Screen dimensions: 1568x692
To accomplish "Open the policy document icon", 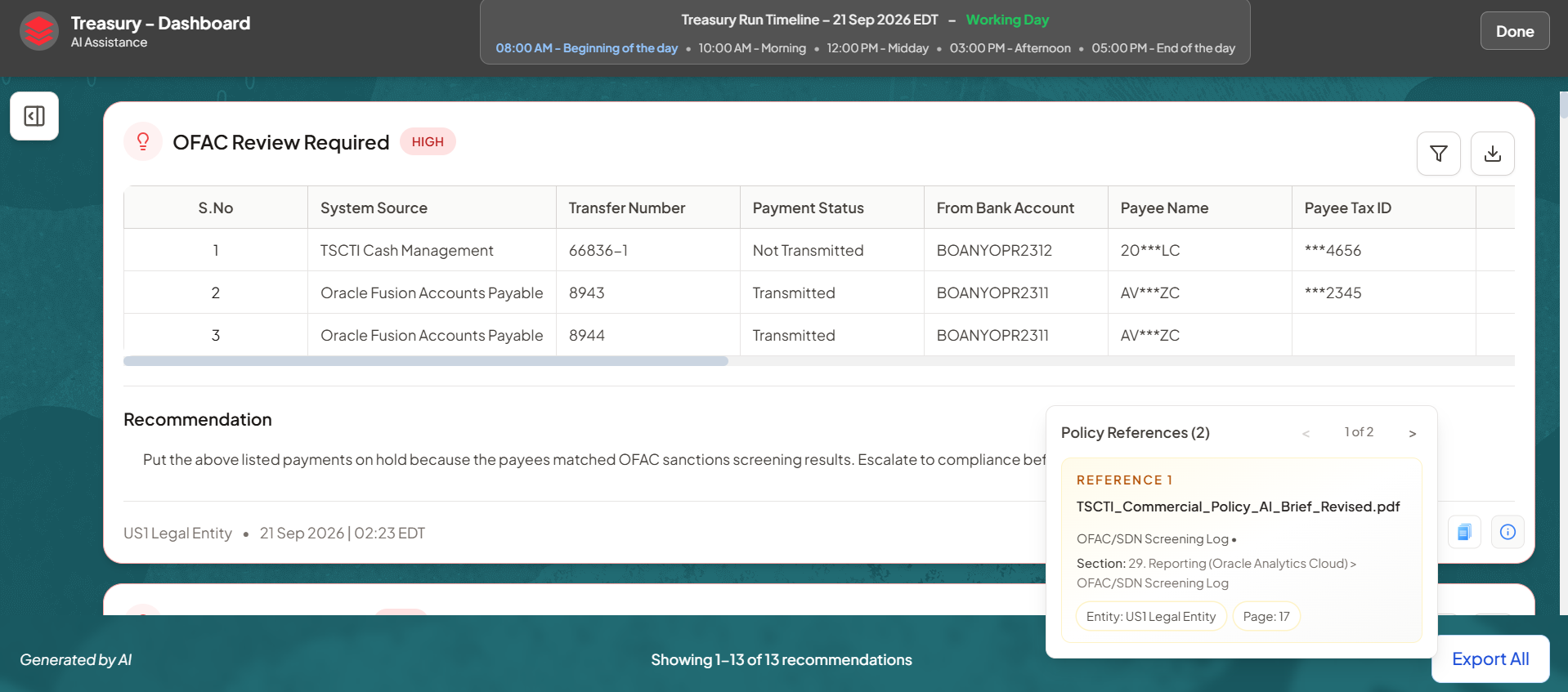I will 1464,532.
